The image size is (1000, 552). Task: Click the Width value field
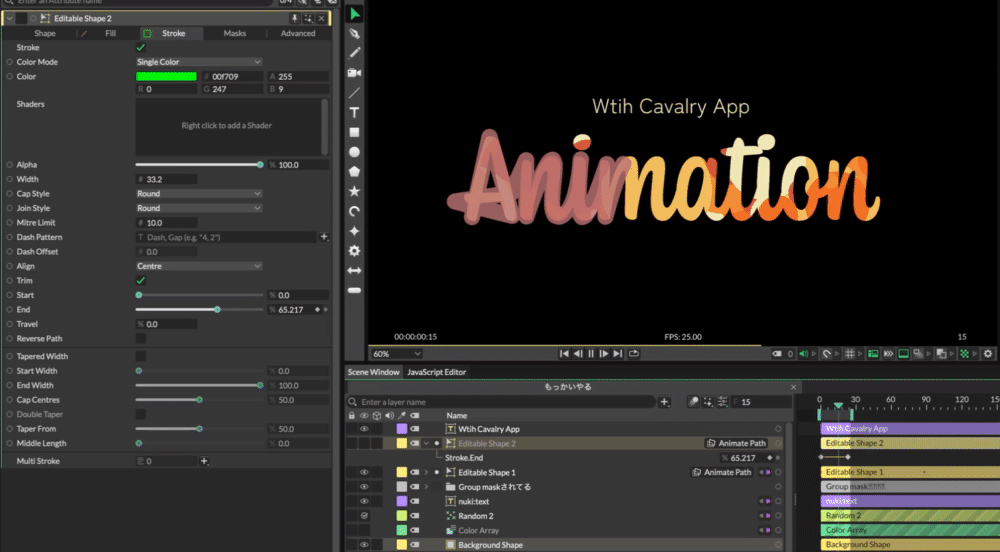pyautogui.click(x=166, y=179)
